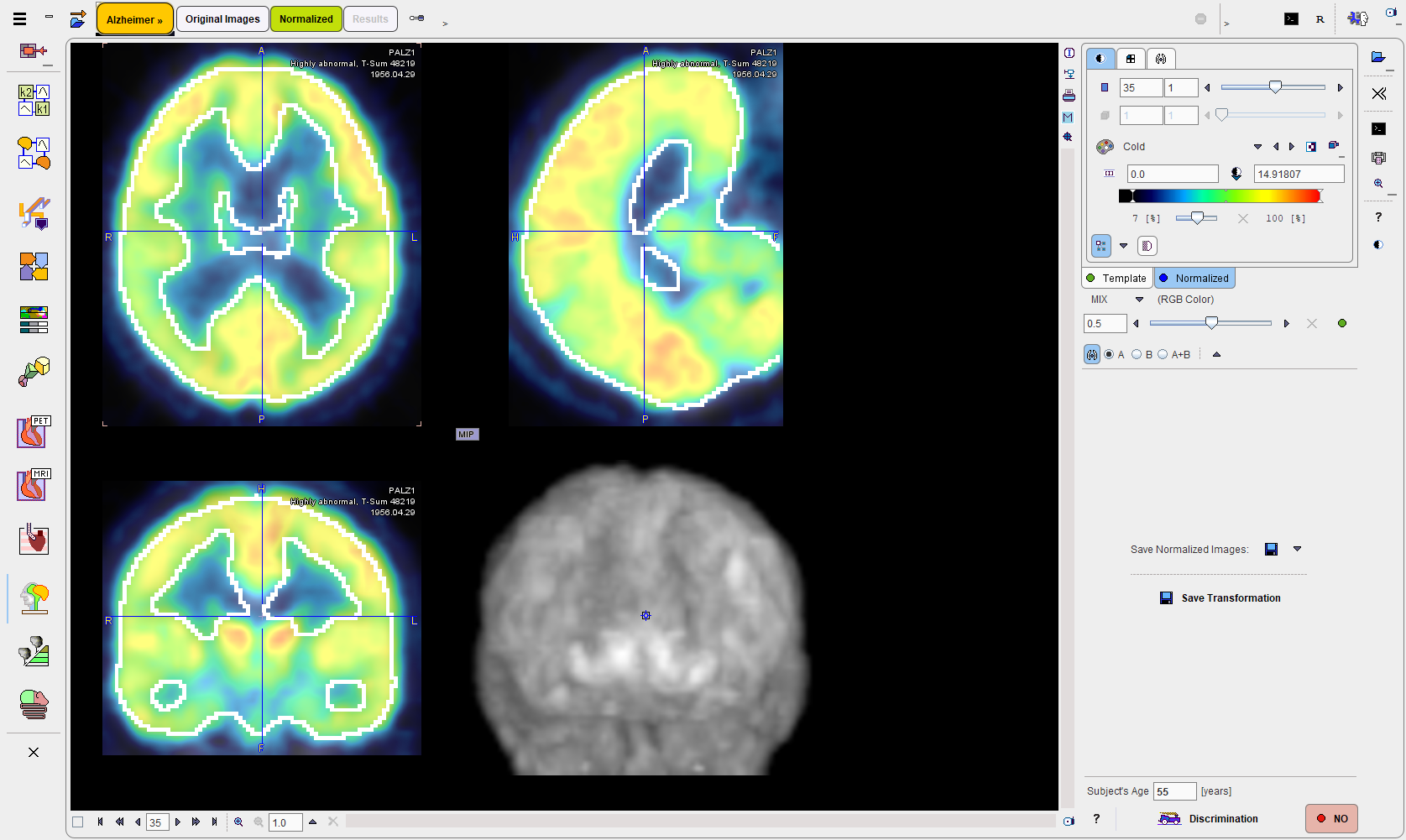Toggle the checkbox at bottom-left of viewport
Viewport: 1406px width, 840px height.
[x=78, y=822]
